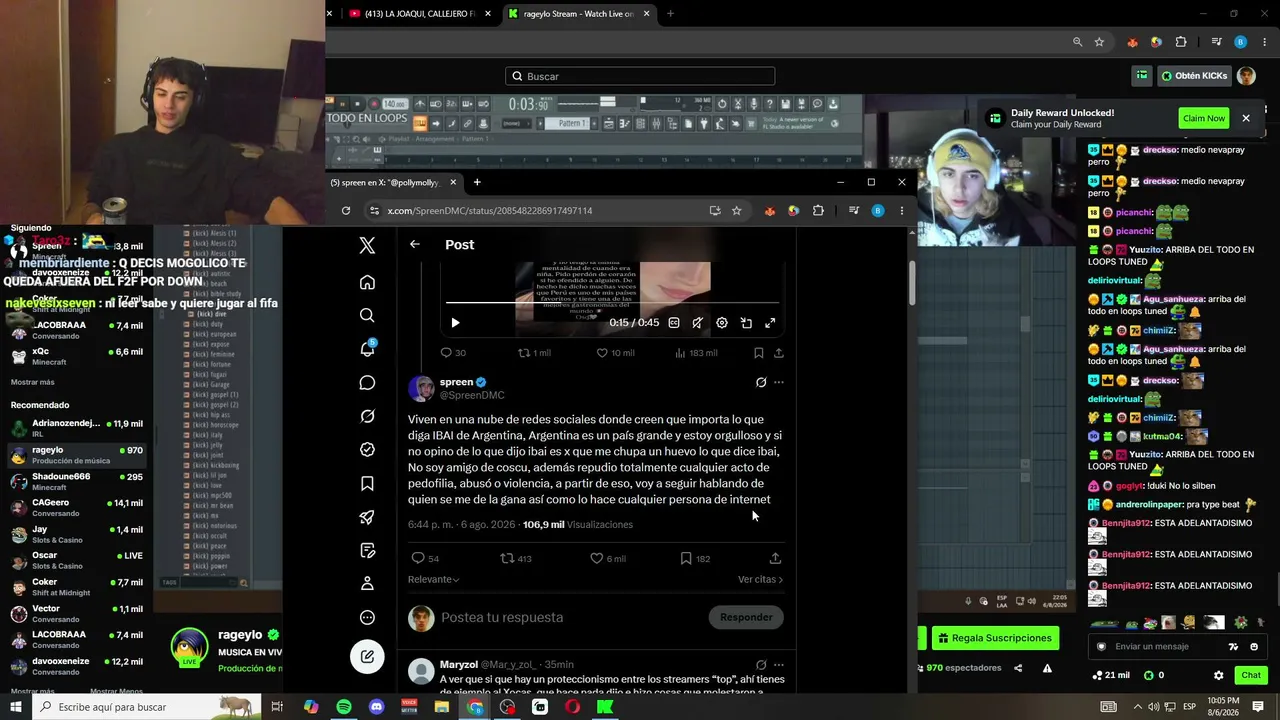Open X verified badge sidebar icon
Viewport: 1280px width, 720px height.
(x=367, y=450)
